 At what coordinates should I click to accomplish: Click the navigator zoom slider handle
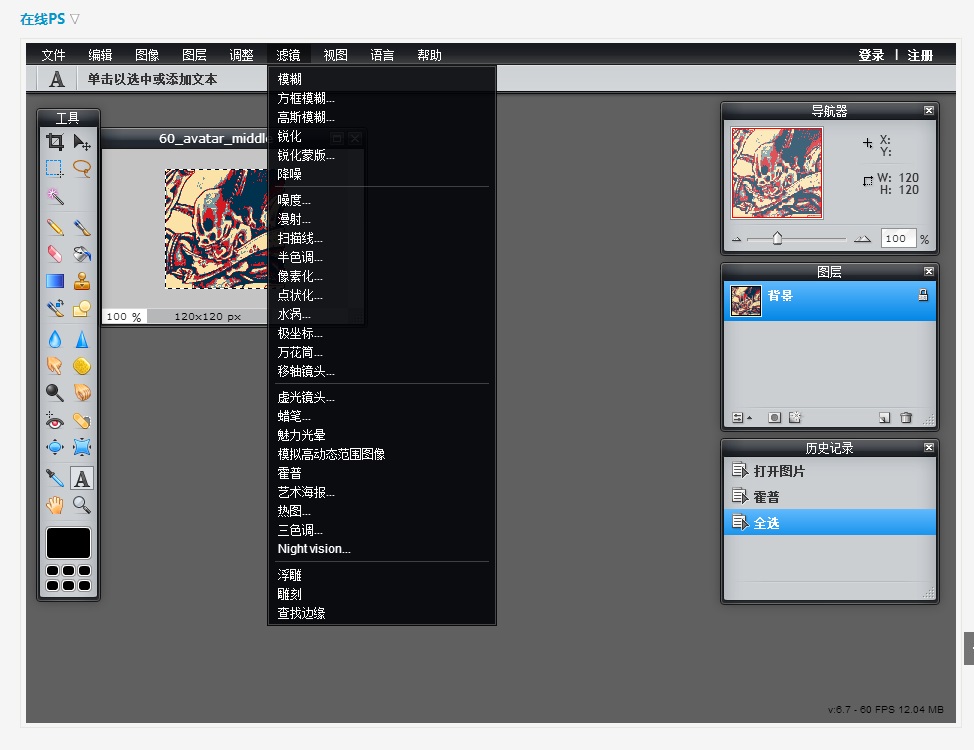click(777, 239)
